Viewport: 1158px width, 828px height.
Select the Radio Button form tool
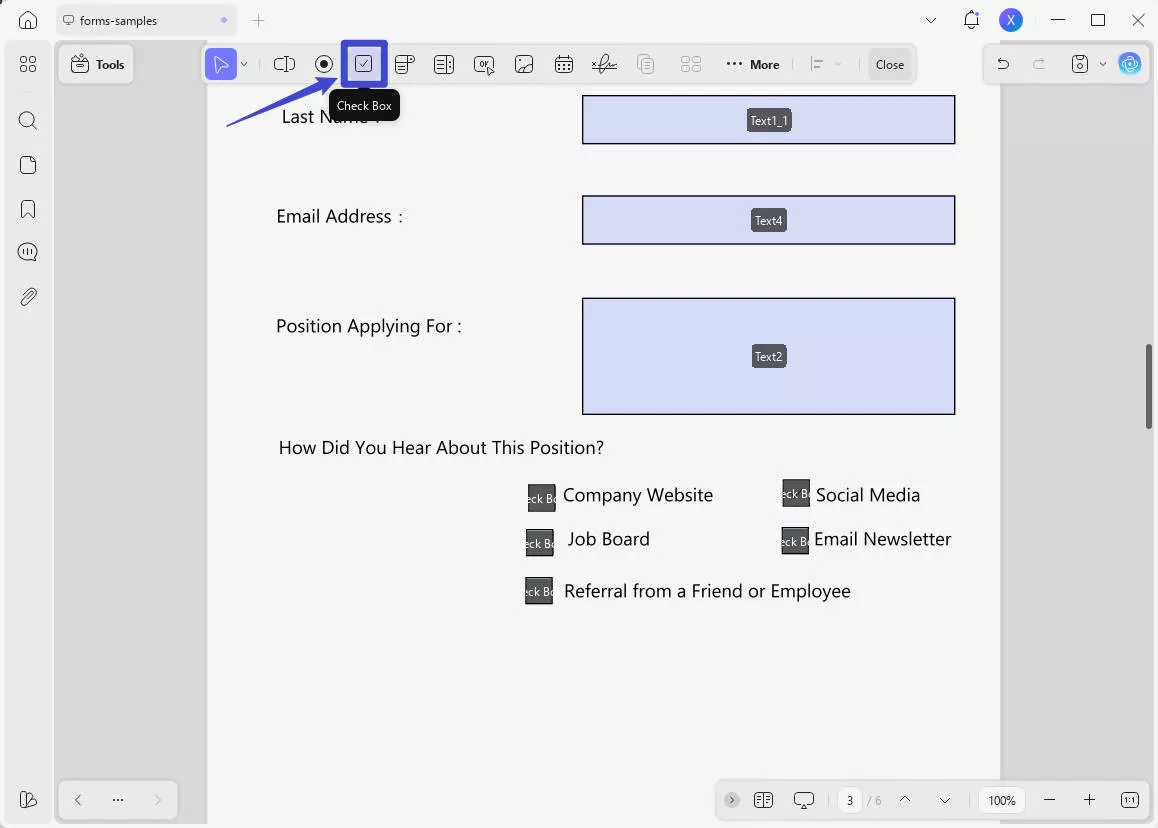click(x=324, y=63)
